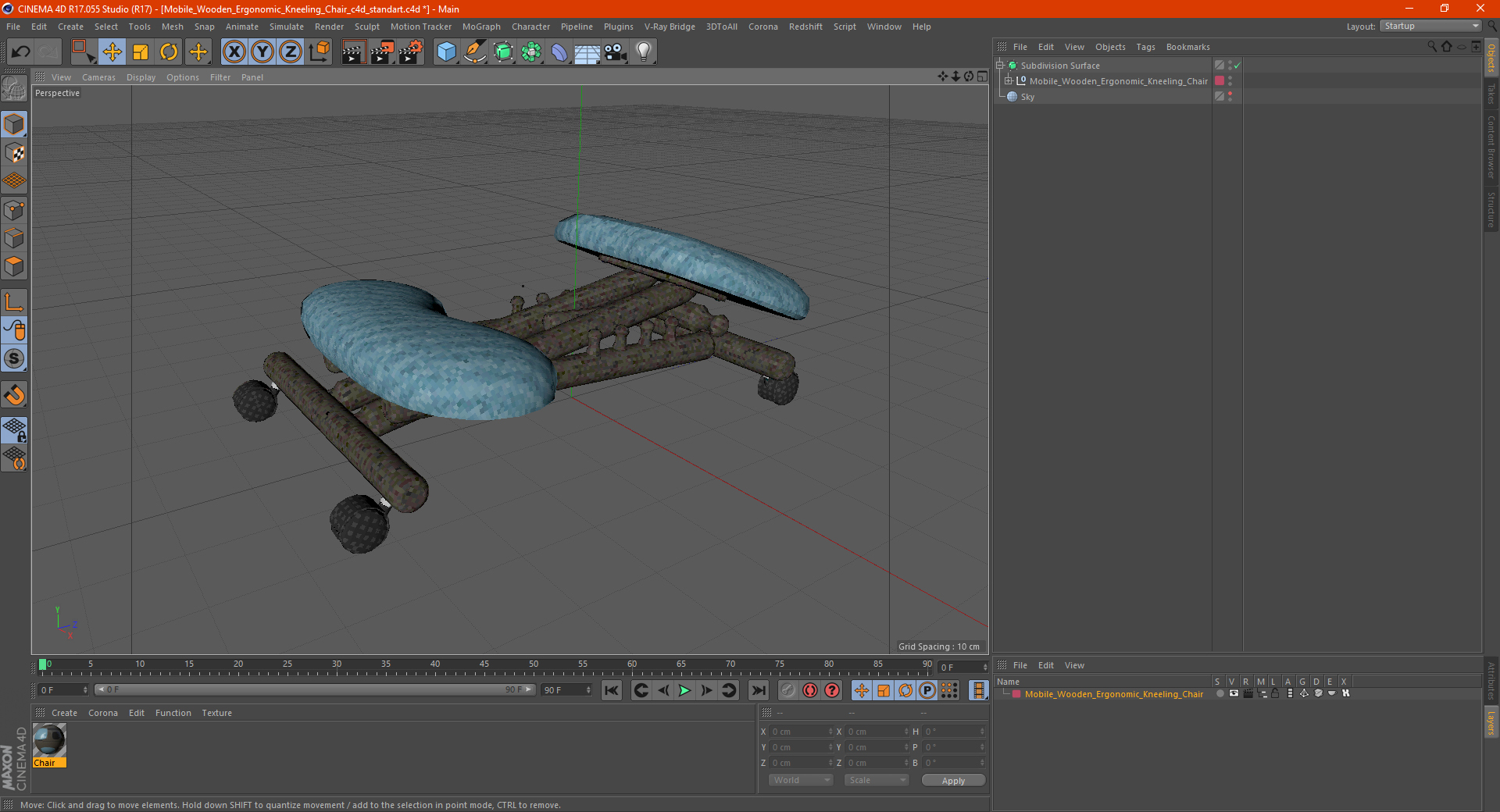The width and height of the screenshot is (1500, 812).
Task: Toggle Z axis lock
Action: coord(291,52)
